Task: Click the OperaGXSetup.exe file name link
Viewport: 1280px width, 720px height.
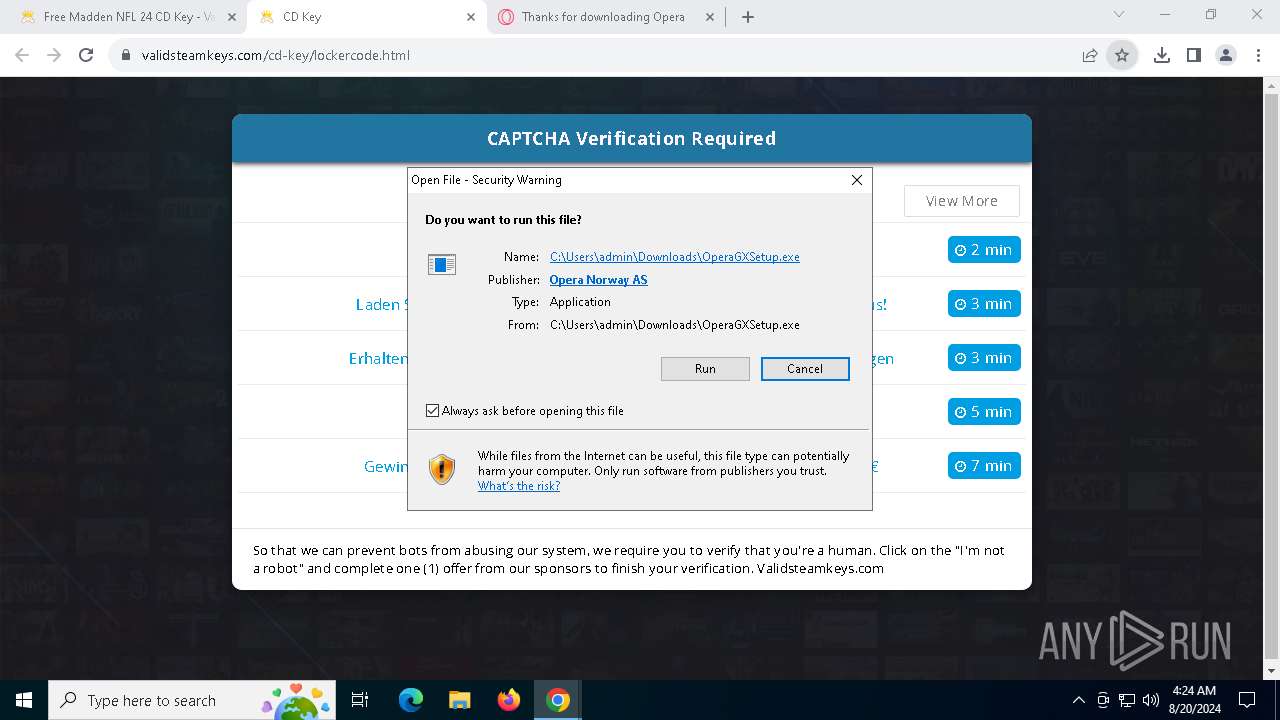Action: click(675, 257)
